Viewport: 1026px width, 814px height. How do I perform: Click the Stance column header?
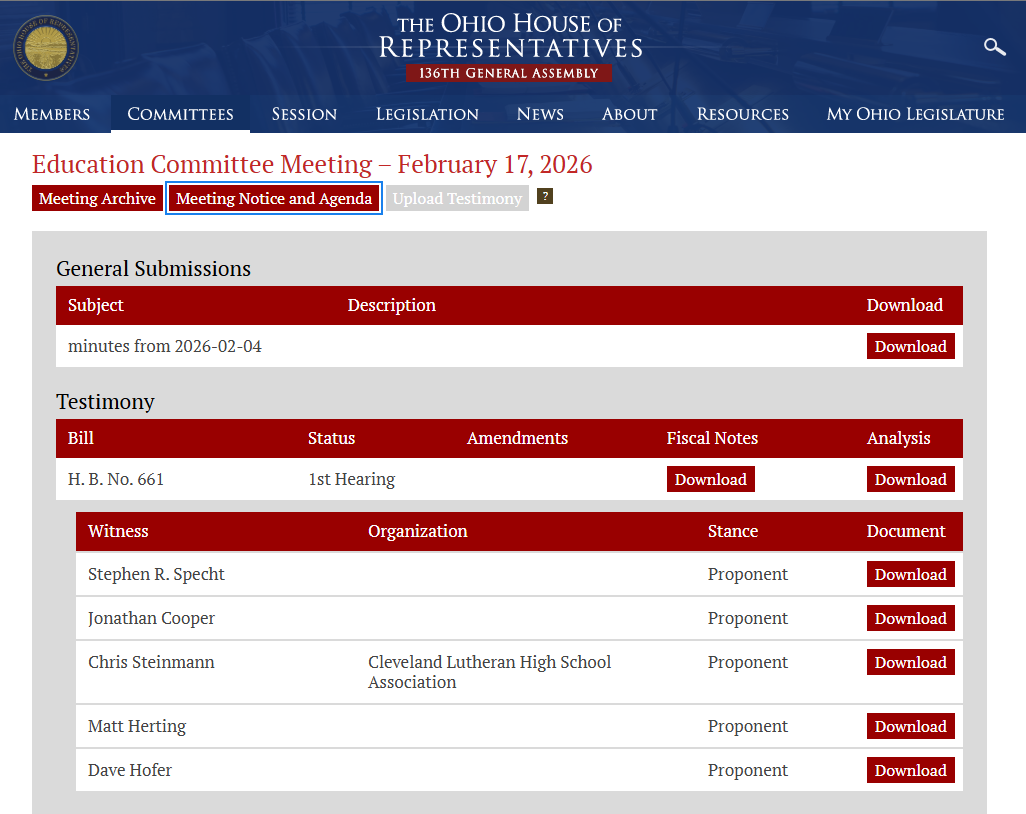733,531
